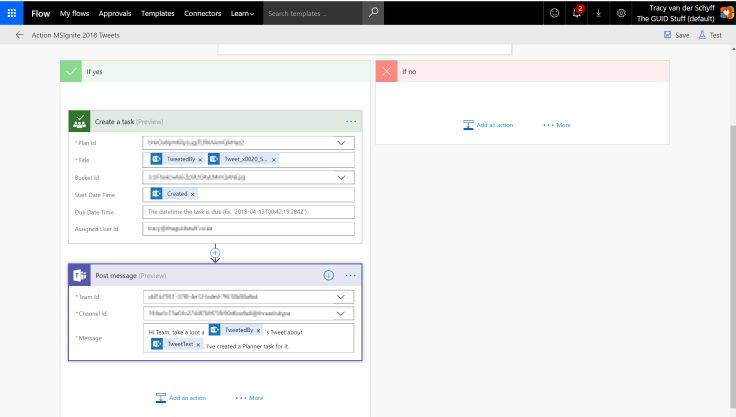Go back using the left arrow
Viewport: 736px width, 417px height.
pos(20,35)
